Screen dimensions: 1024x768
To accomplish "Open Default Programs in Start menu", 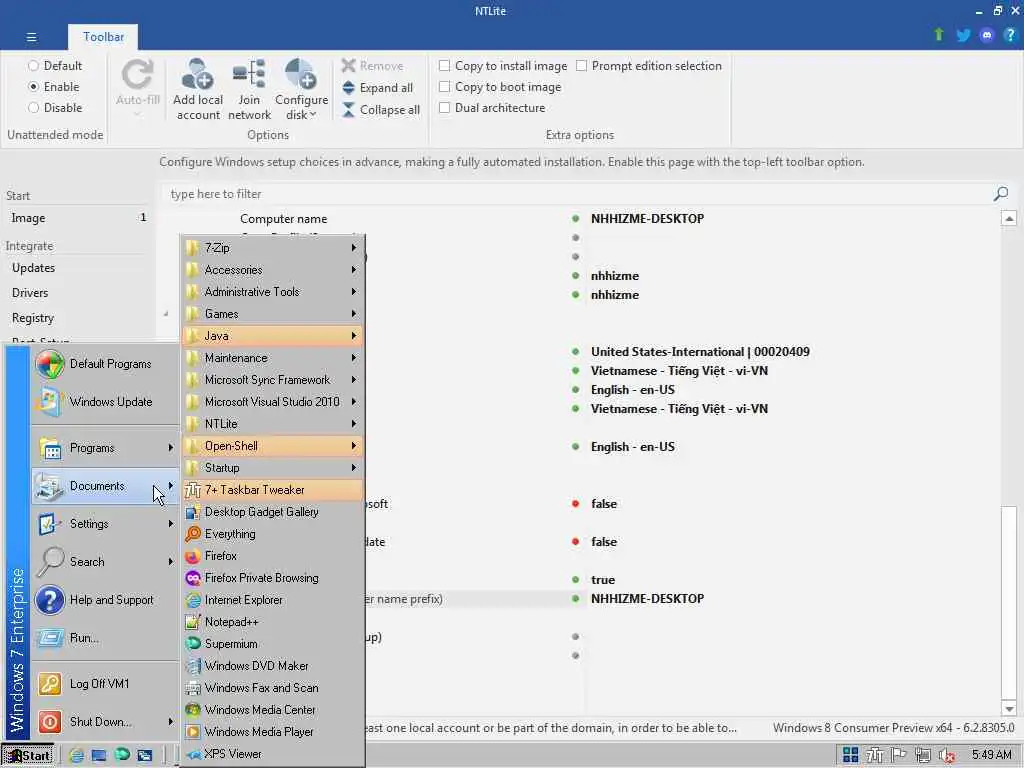I will coord(105,364).
